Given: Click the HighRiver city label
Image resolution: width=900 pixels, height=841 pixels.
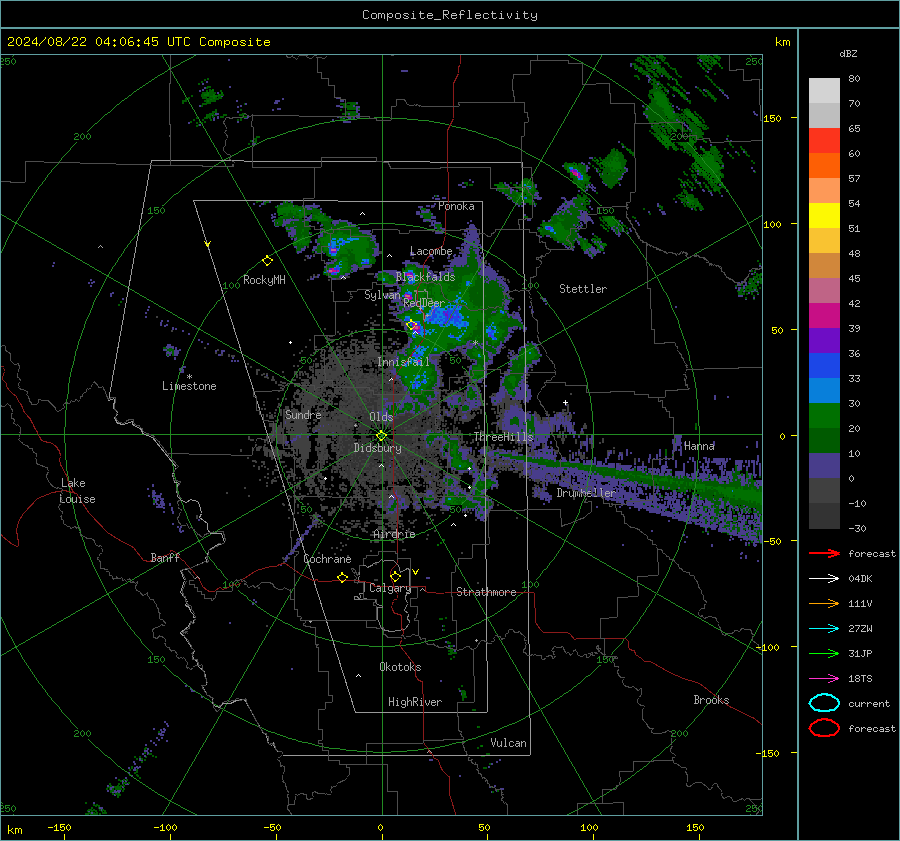Looking at the screenshot, I should pyautogui.click(x=415, y=702).
